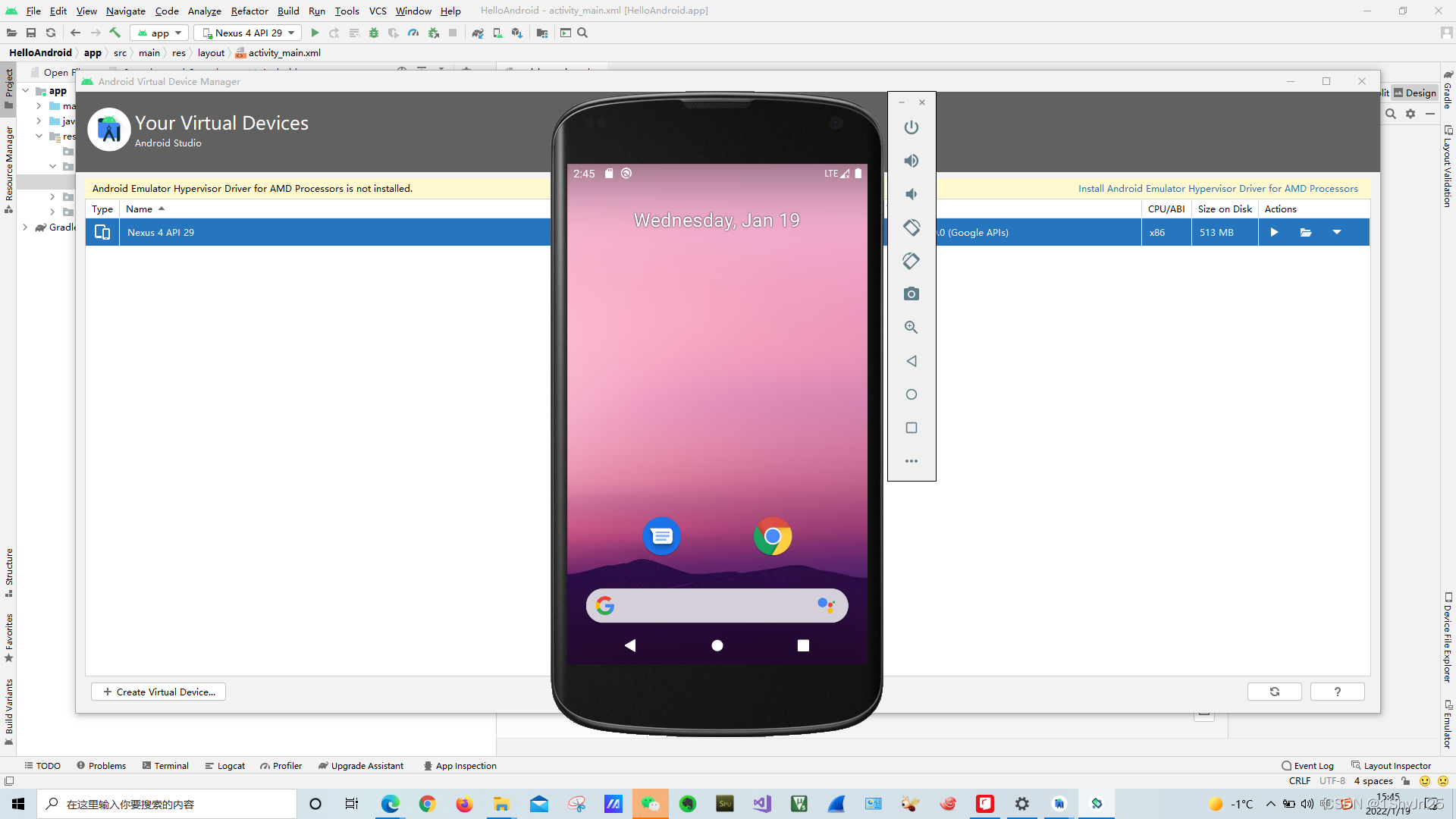The image size is (1456, 819).
Task: Open the Nexus 4 API 29 device selector dropdown
Action: coord(248,33)
